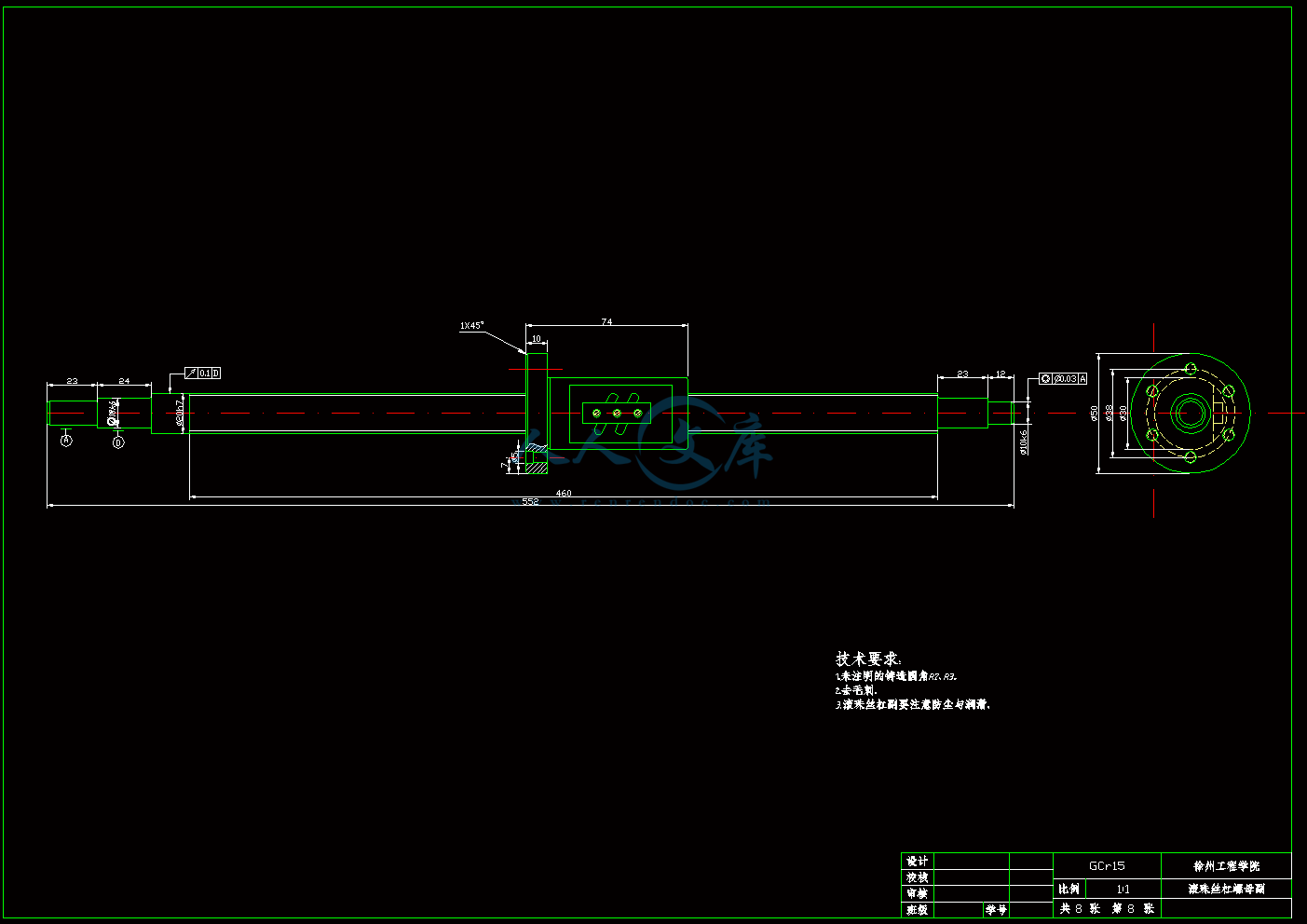
Task: Select the top bolt hole on flange view
Action: click(1191, 370)
